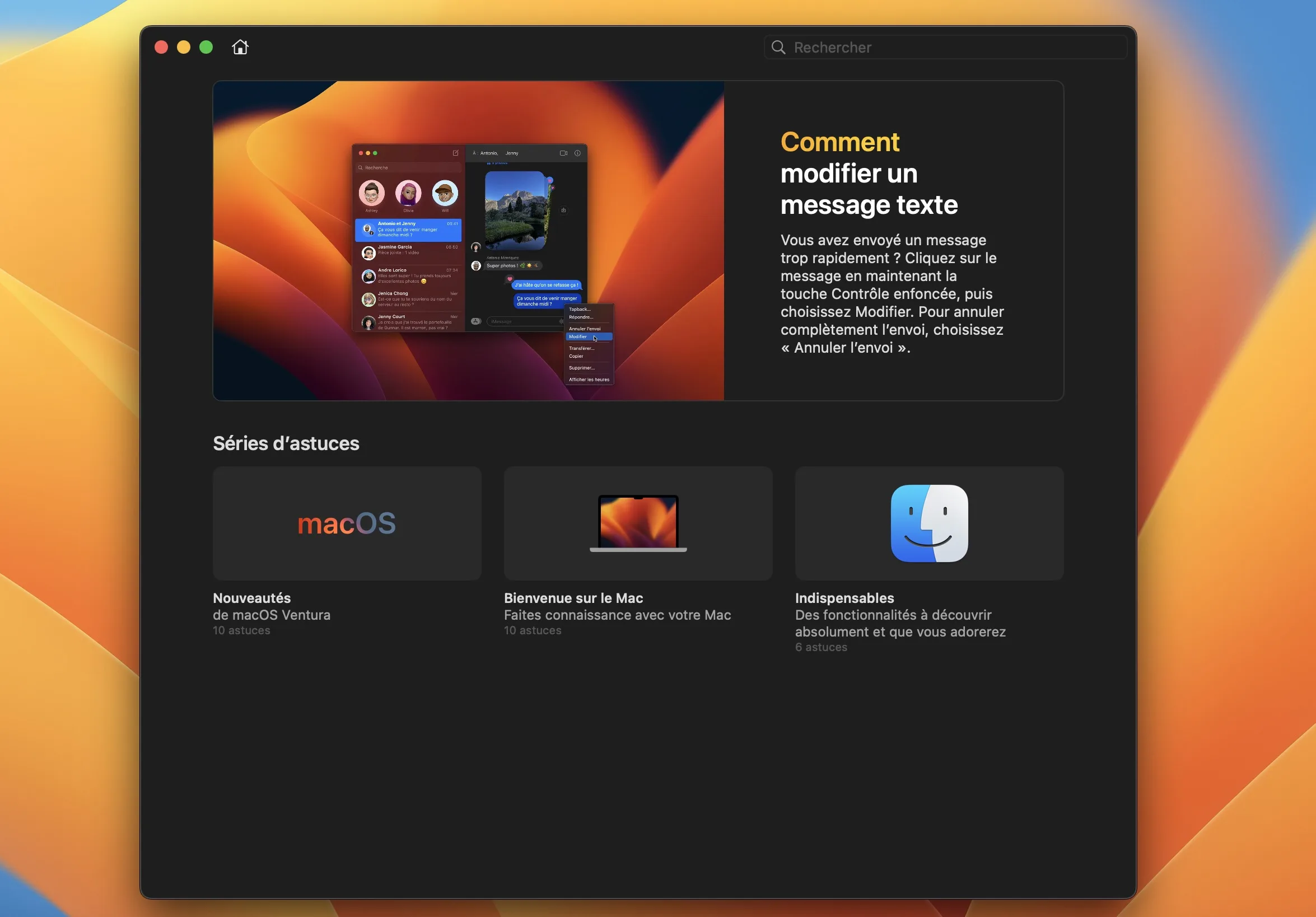Click the compose icon in the pictured Messages window
The height and width of the screenshot is (917, 1316).
click(x=456, y=153)
